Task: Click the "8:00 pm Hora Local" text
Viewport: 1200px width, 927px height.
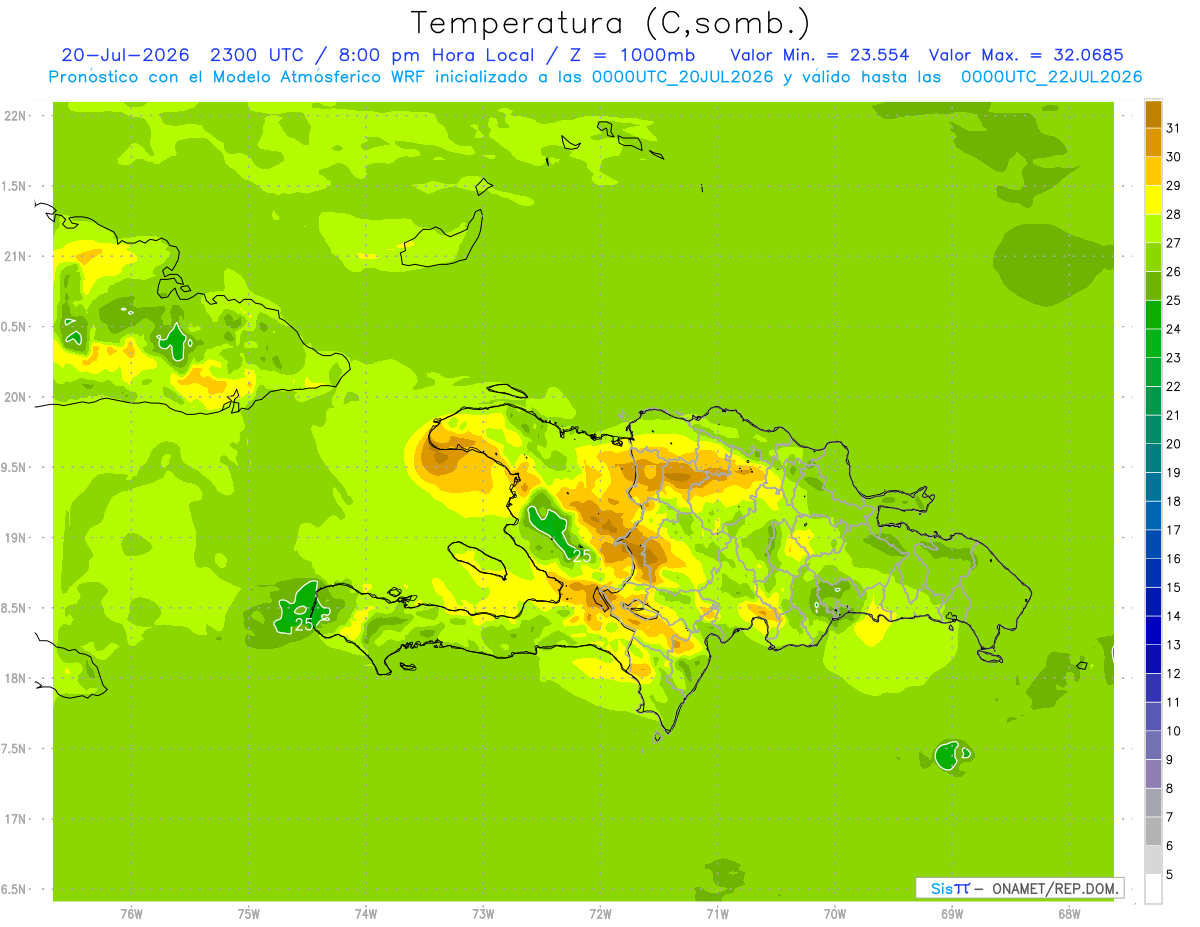Action: 439,55
